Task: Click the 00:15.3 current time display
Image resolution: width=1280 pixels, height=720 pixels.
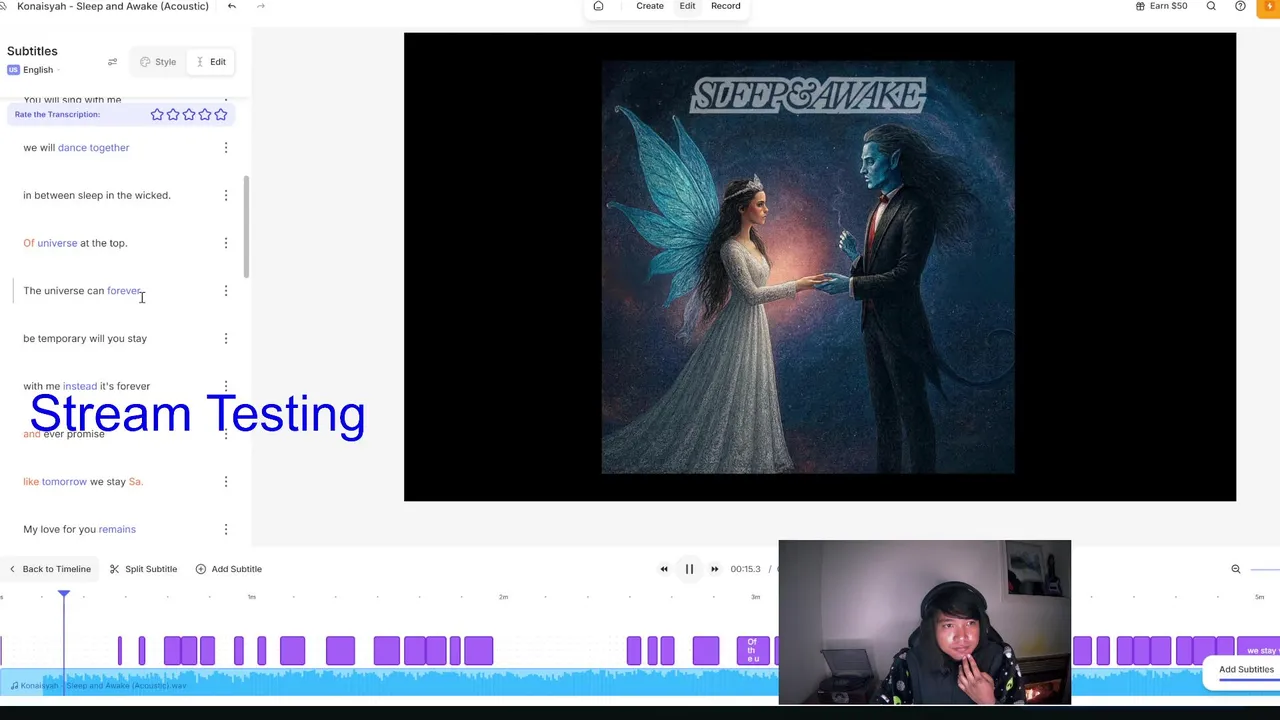Action: pyautogui.click(x=745, y=569)
